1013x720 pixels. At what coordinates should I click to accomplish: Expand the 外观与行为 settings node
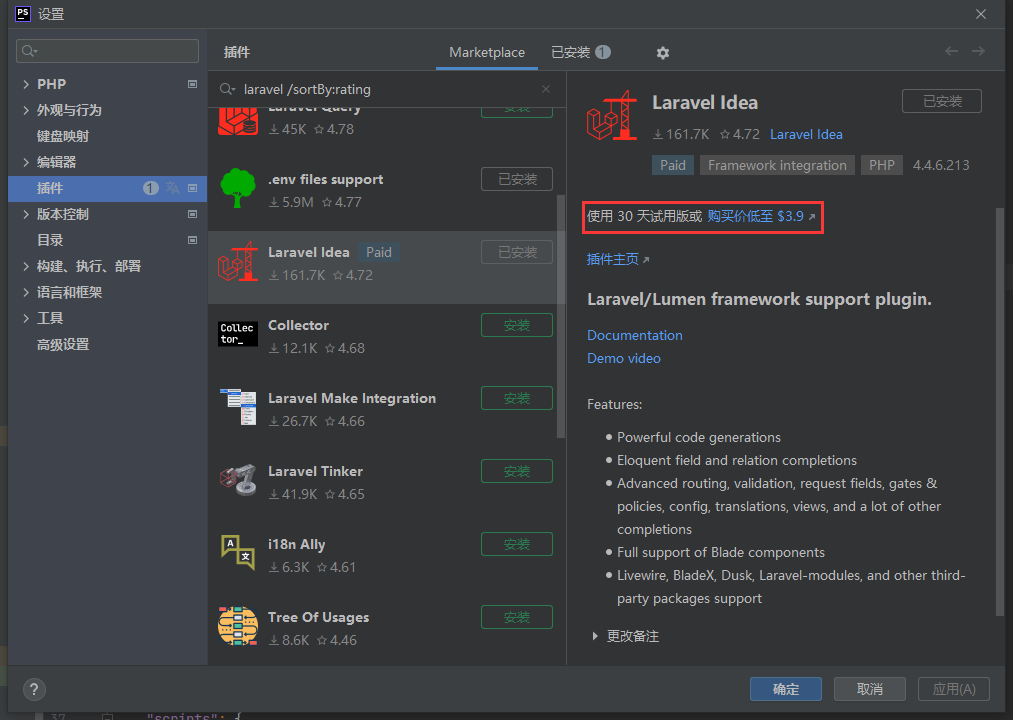click(x=26, y=110)
